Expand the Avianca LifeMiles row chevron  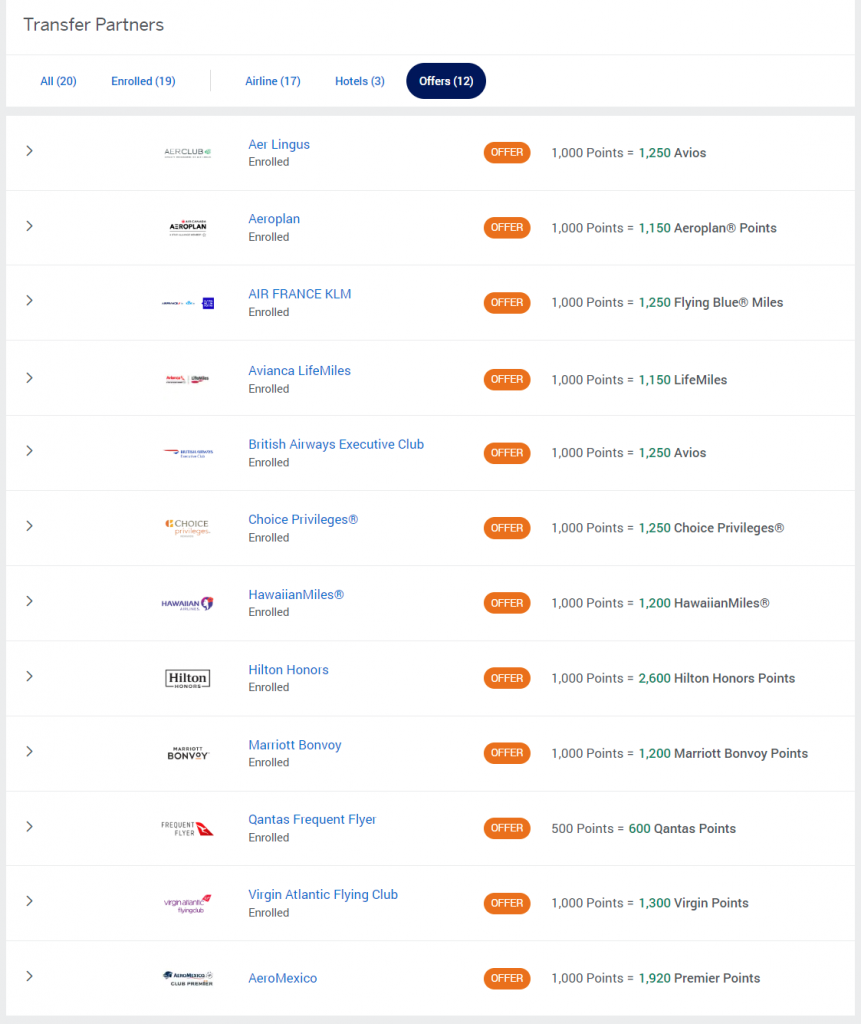coord(29,378)
